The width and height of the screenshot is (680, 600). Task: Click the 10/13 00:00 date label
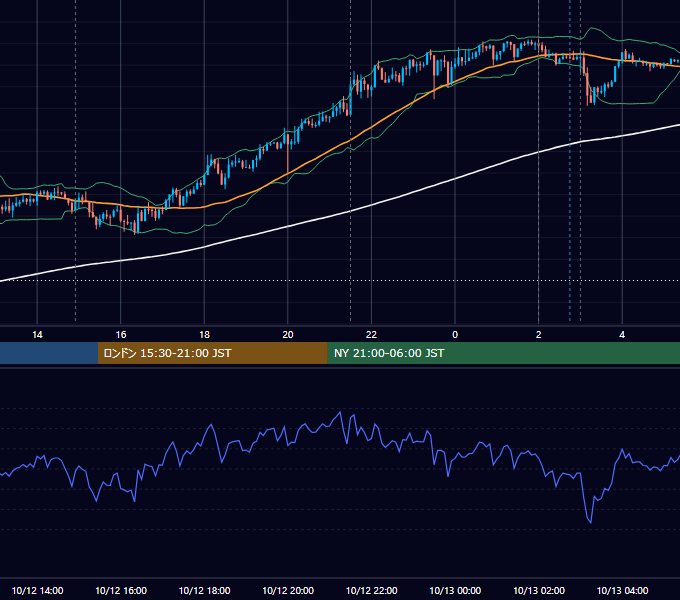click(455, 590)
